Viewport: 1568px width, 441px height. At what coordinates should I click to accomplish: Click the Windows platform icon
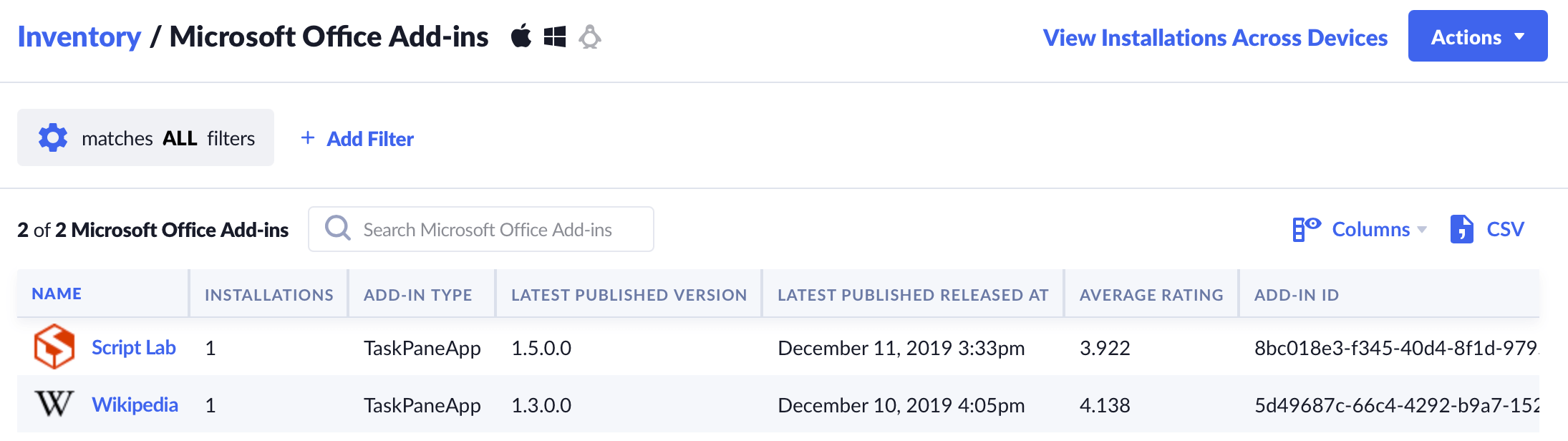coord(555,37)
